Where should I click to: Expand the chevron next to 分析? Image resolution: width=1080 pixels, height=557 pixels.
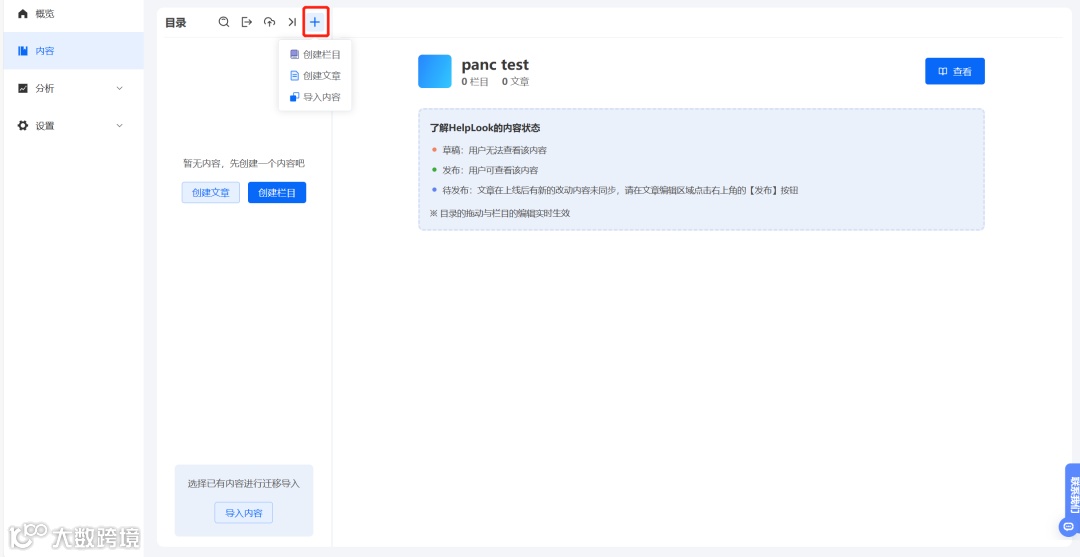pos(120,88)
